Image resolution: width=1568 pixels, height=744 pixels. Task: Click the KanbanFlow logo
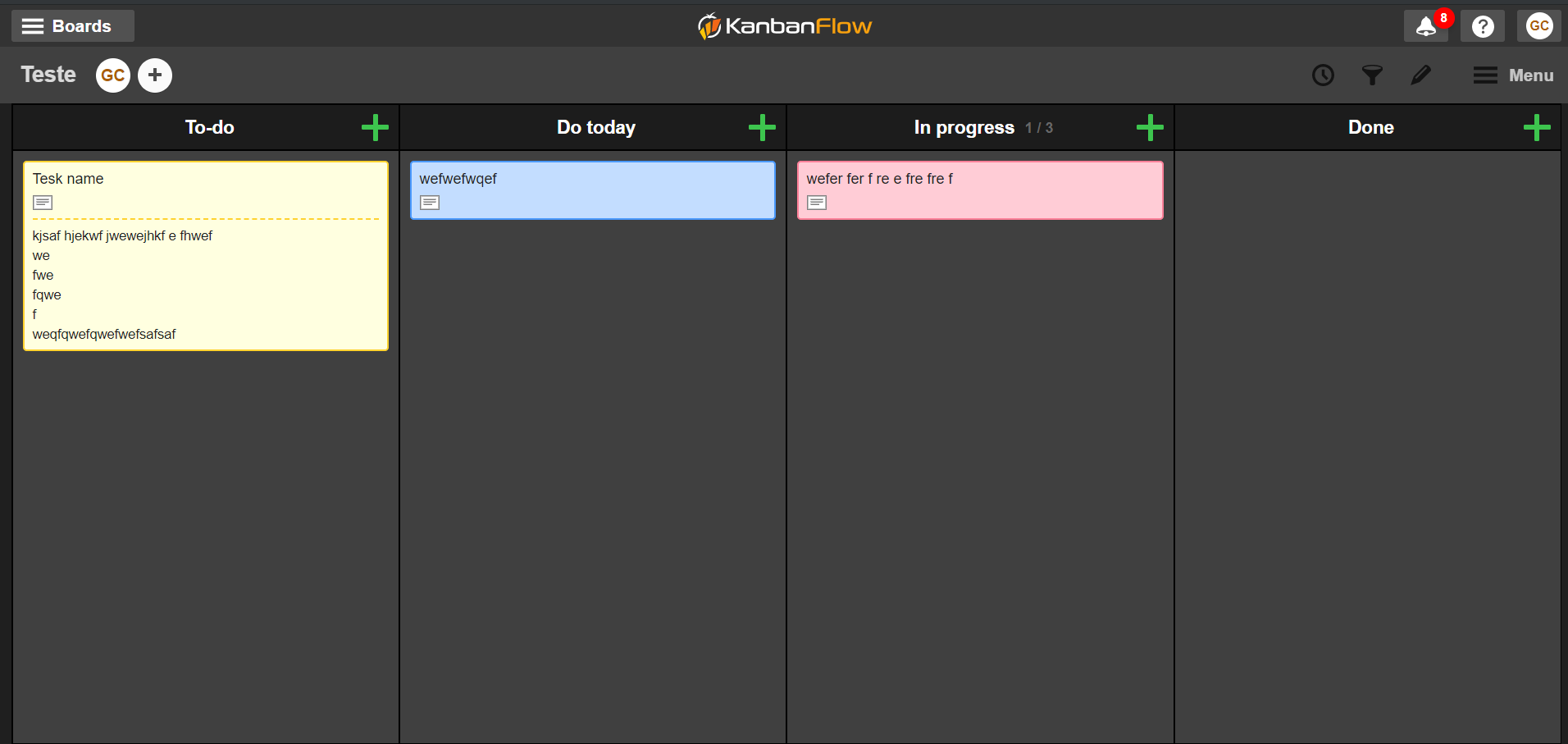[783, 25]
